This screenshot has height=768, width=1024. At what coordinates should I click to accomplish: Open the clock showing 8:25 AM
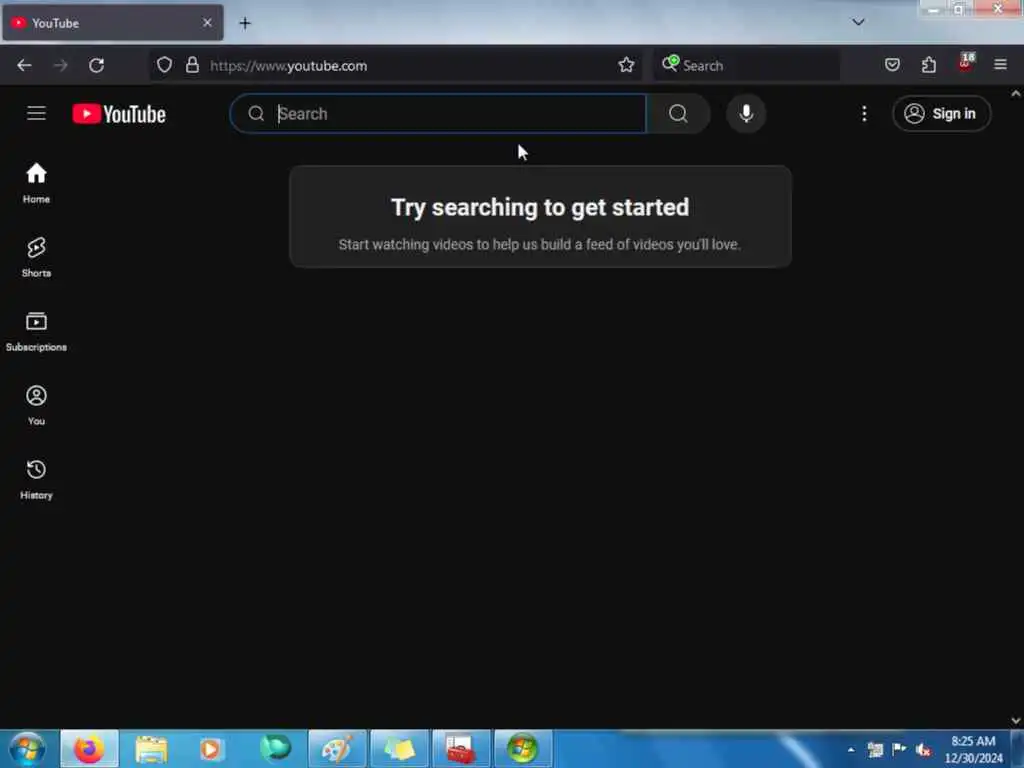974,749
